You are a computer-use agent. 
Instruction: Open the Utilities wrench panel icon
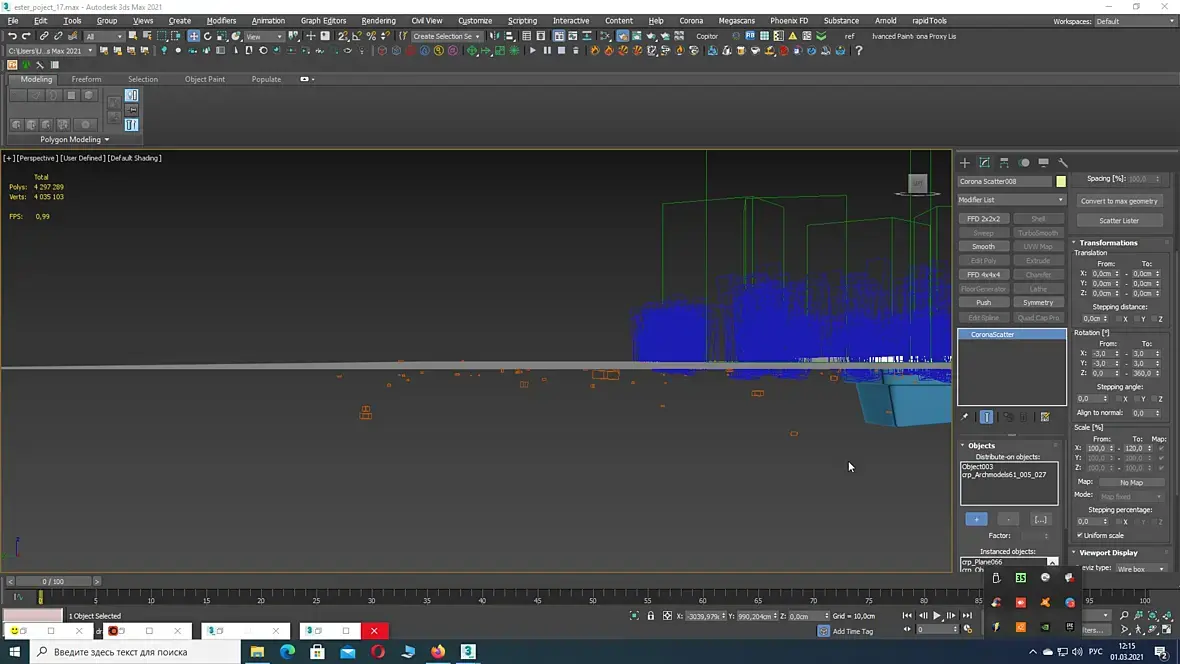pyautogui.click(x=1063, y=162)
